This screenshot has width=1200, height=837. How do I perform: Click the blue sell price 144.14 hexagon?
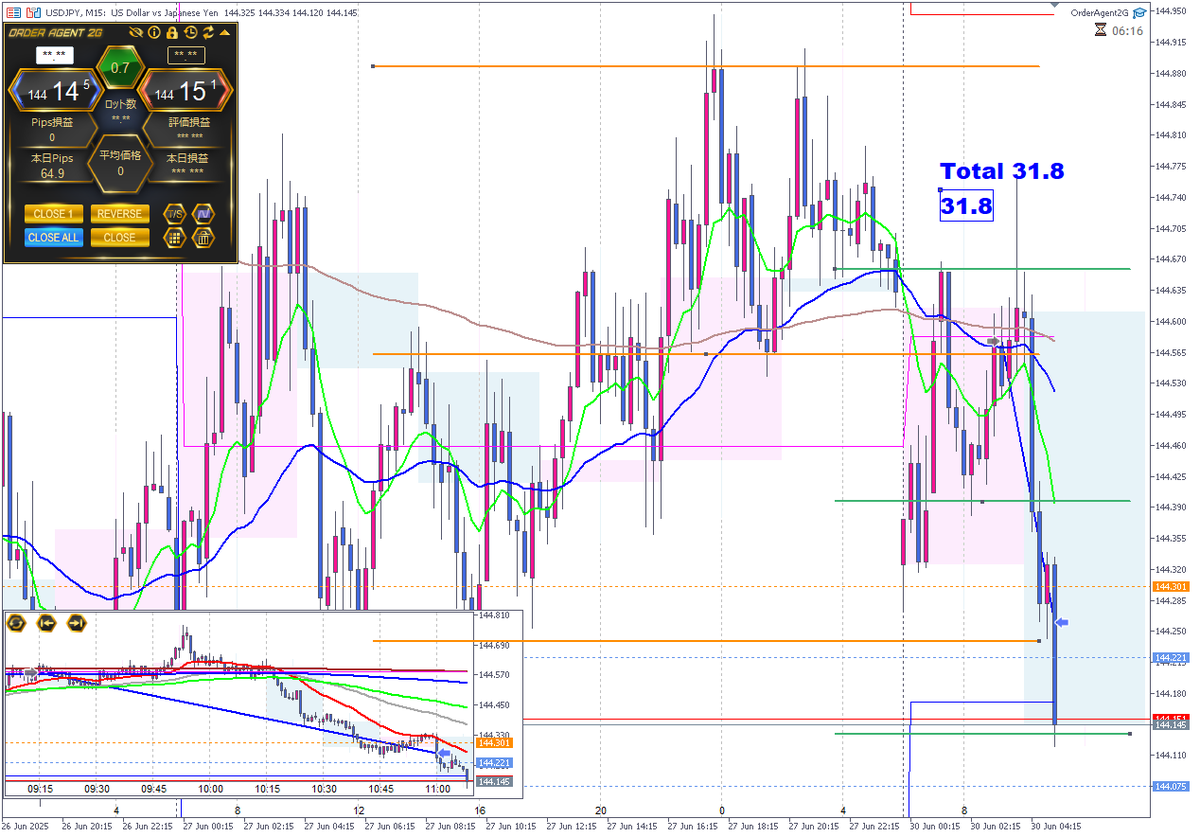55,90
